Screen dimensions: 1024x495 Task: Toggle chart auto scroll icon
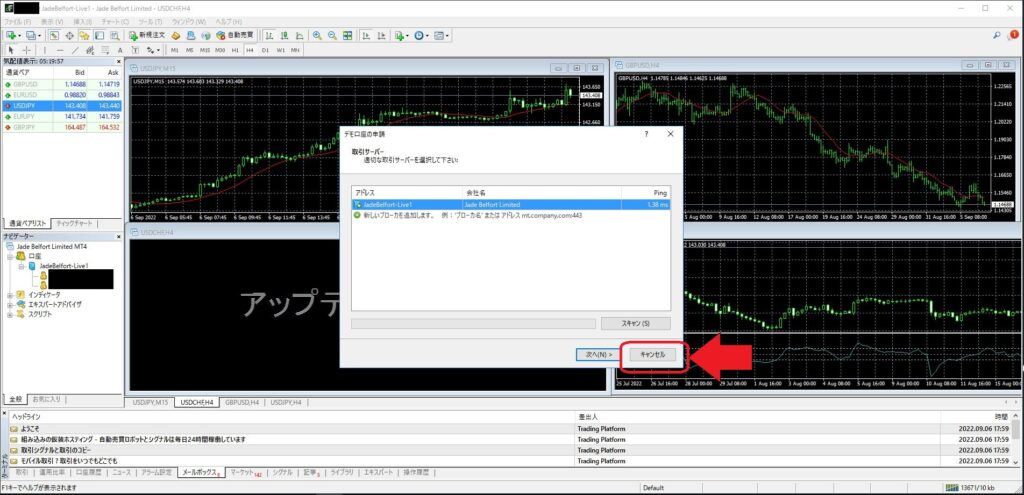(365, 35)
